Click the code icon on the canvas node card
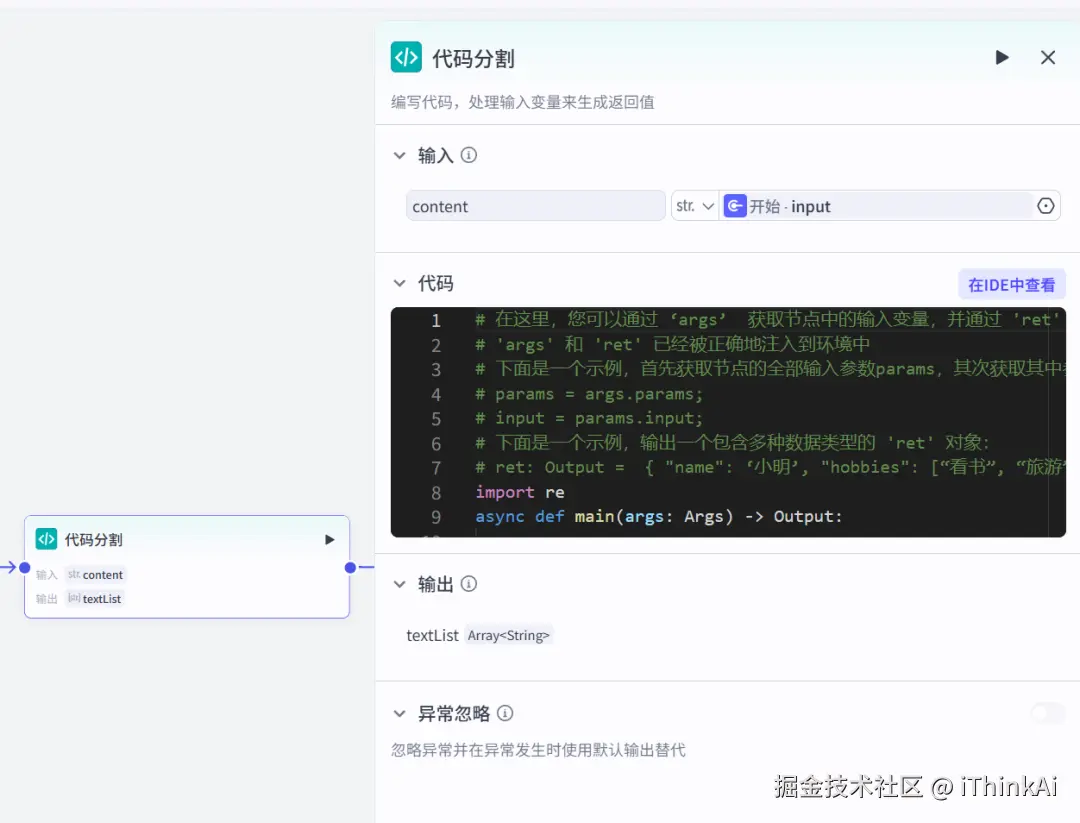Screen dimensions: 1080x823 point(46,539)
